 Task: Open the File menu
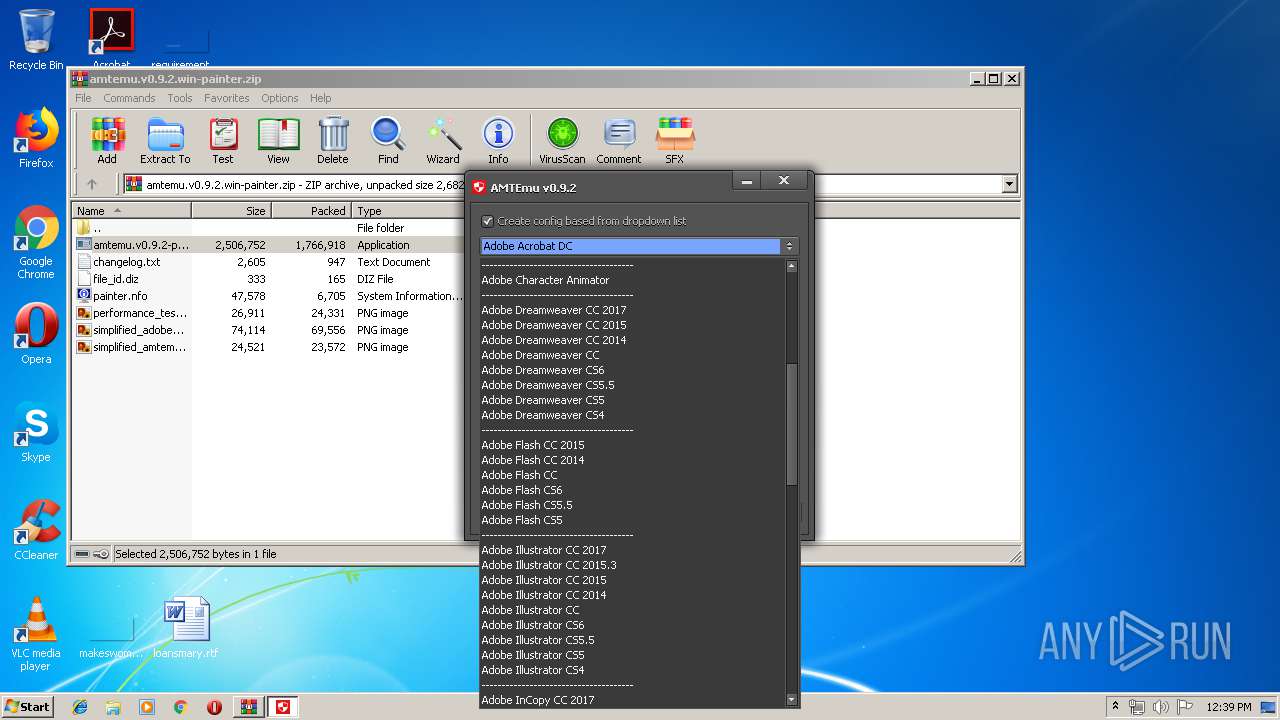tap(83, 98)
